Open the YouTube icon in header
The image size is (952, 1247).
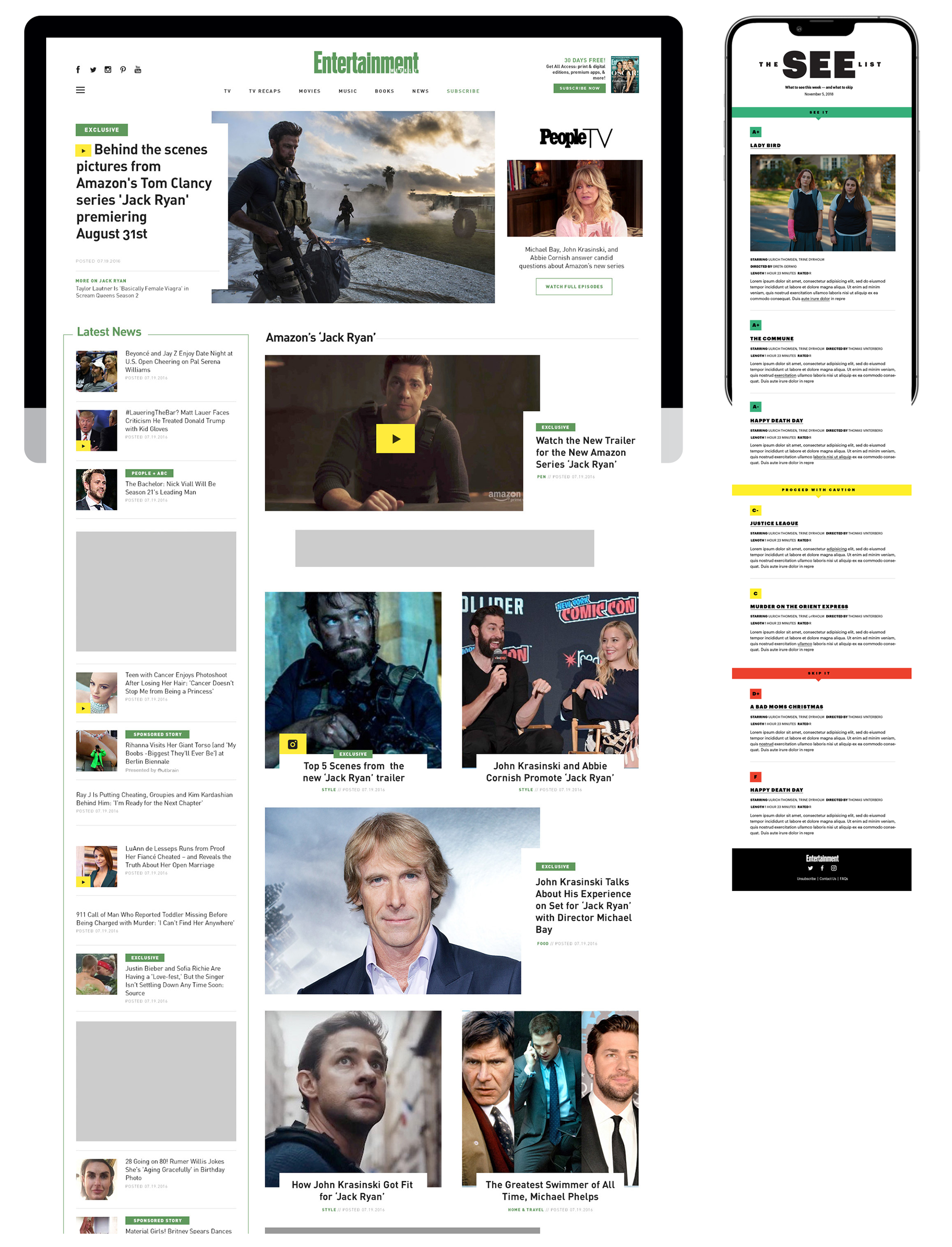point(138,70)
